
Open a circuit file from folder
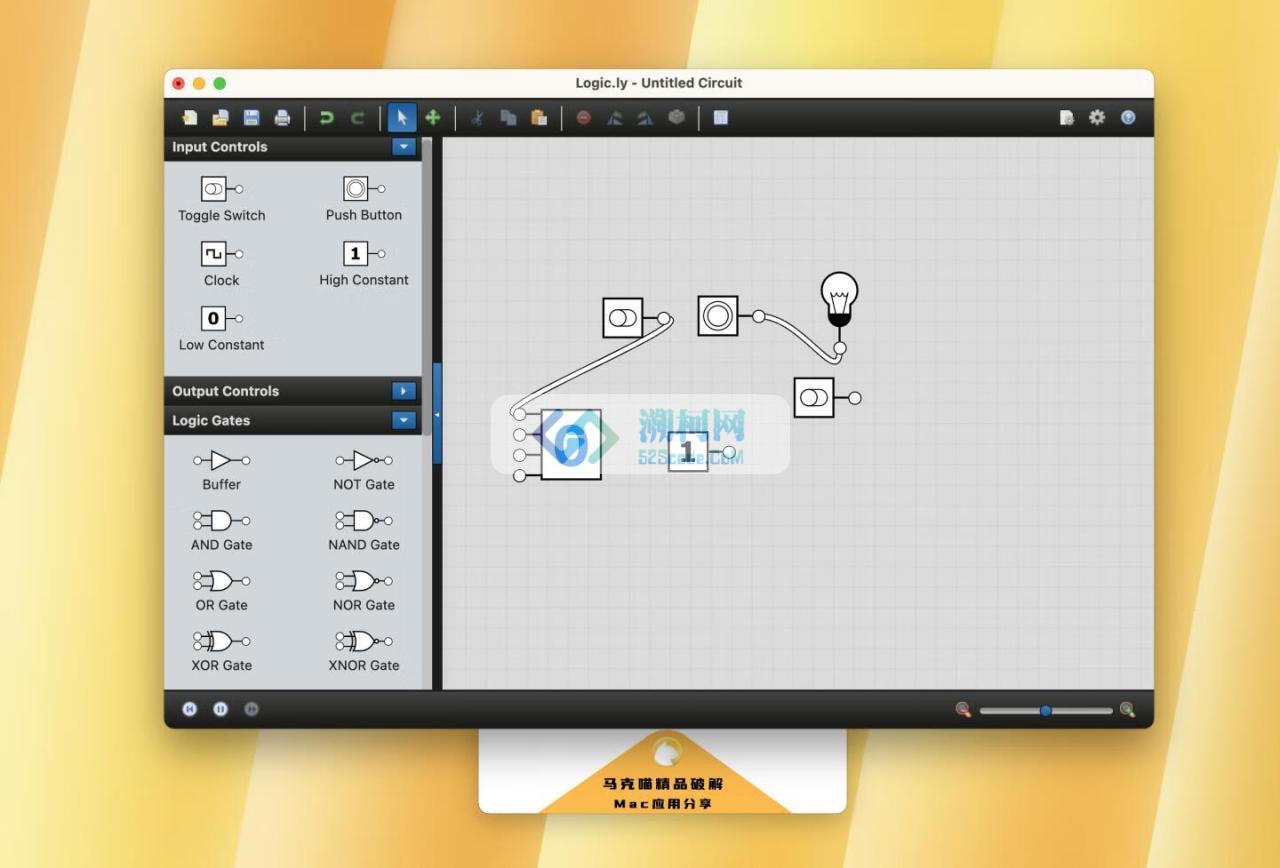[x=220, y=118]
